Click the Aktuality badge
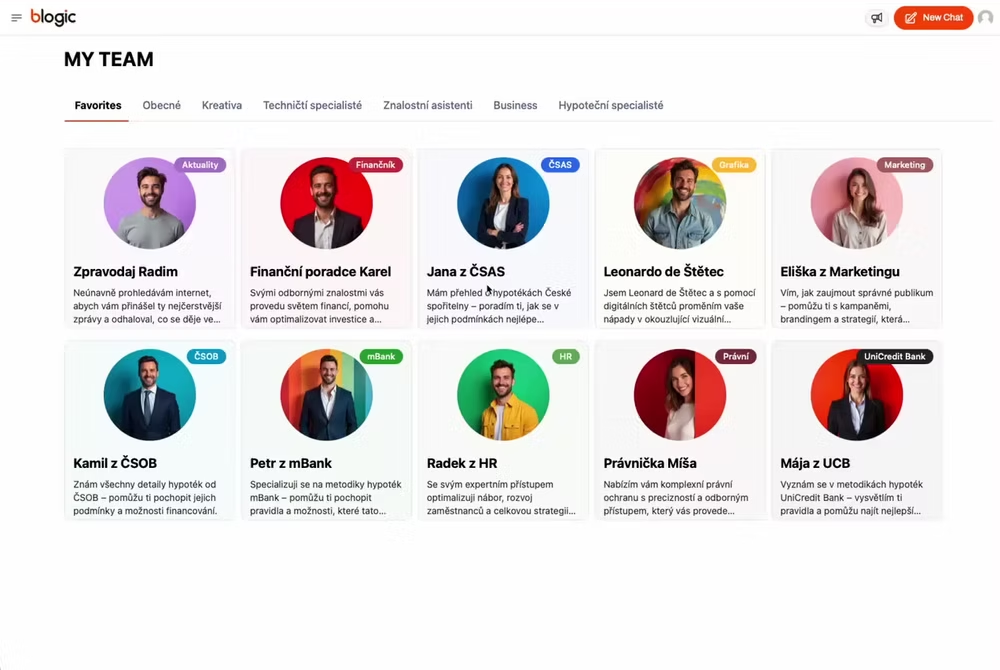This screenshot has width=1000, height=670. (200, 165)
